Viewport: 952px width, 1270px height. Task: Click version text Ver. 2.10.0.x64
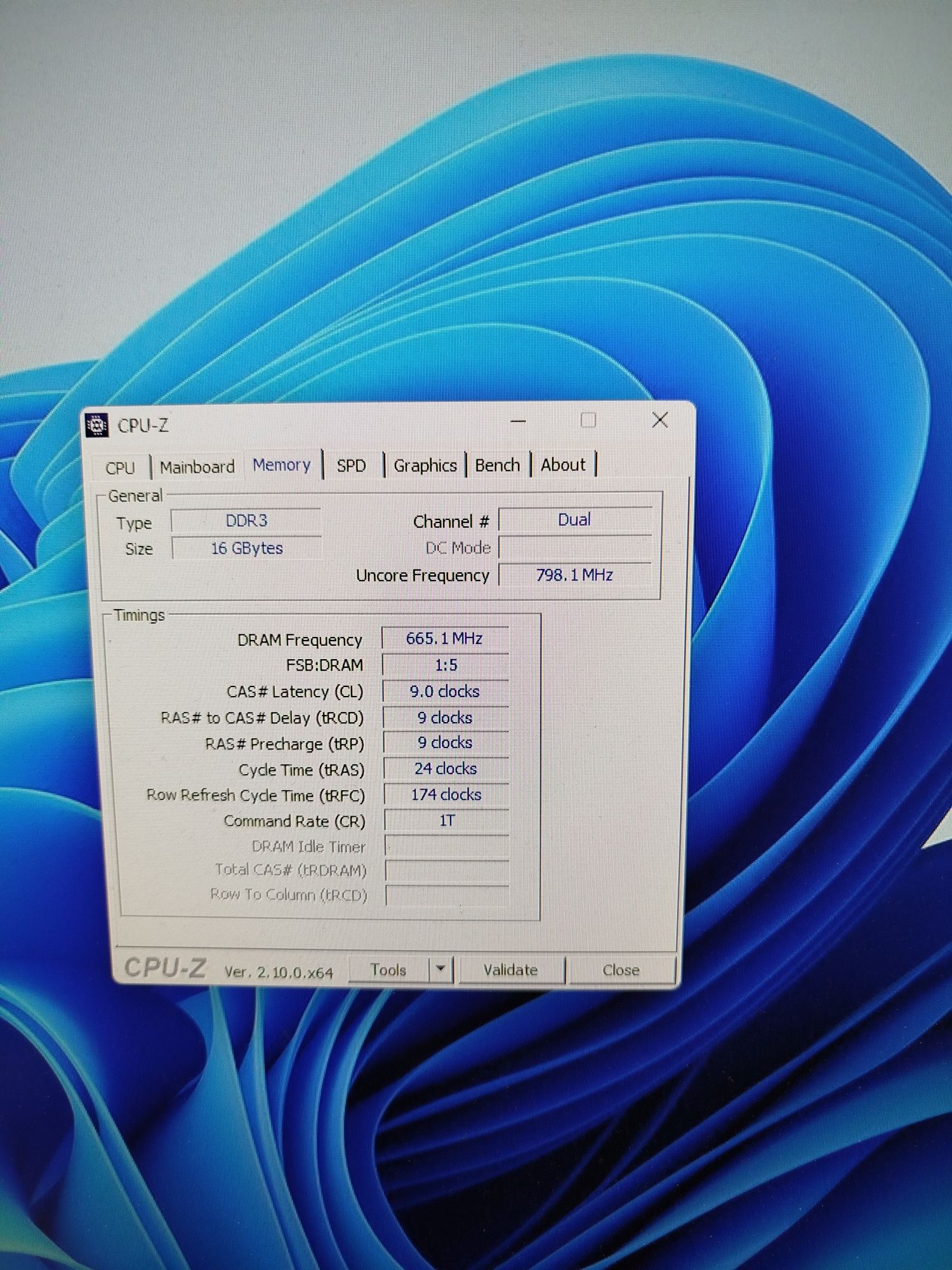(279, 972)
